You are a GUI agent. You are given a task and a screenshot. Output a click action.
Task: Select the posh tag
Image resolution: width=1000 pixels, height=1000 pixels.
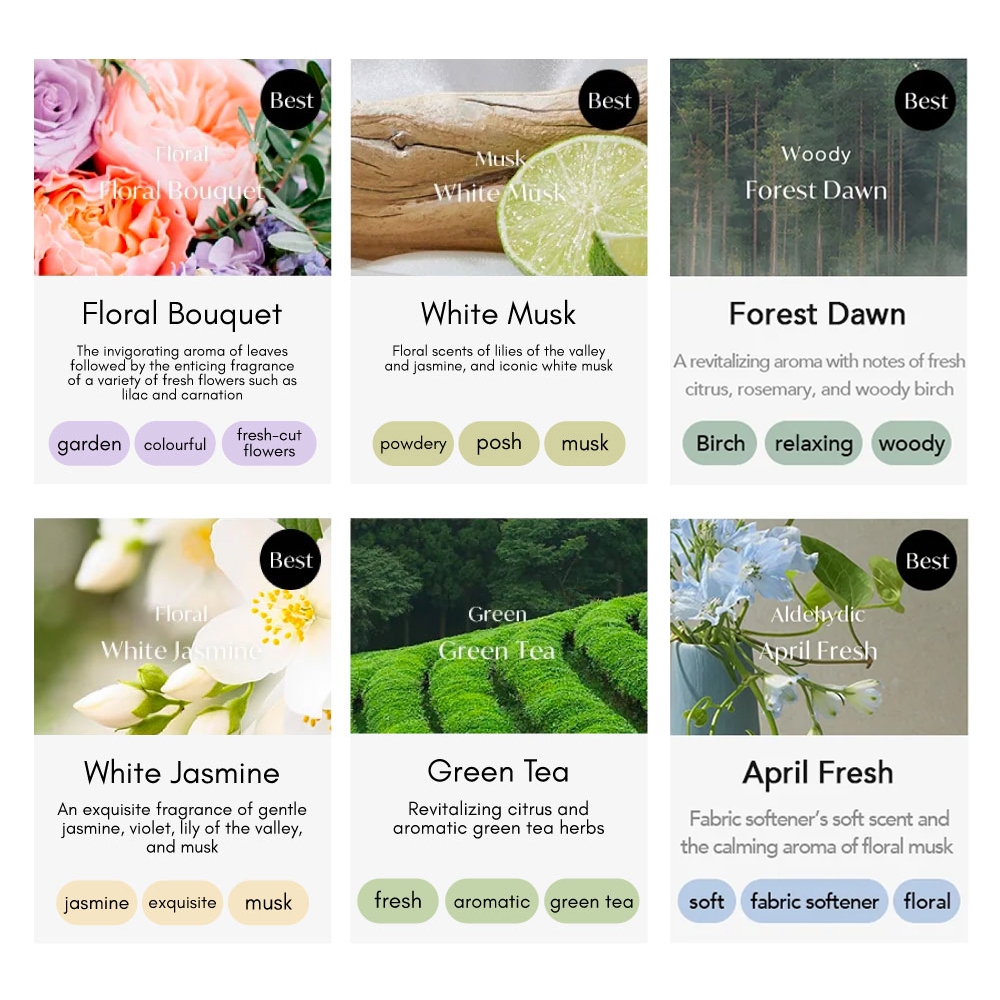pyautogui.click(x=499, y=443)
